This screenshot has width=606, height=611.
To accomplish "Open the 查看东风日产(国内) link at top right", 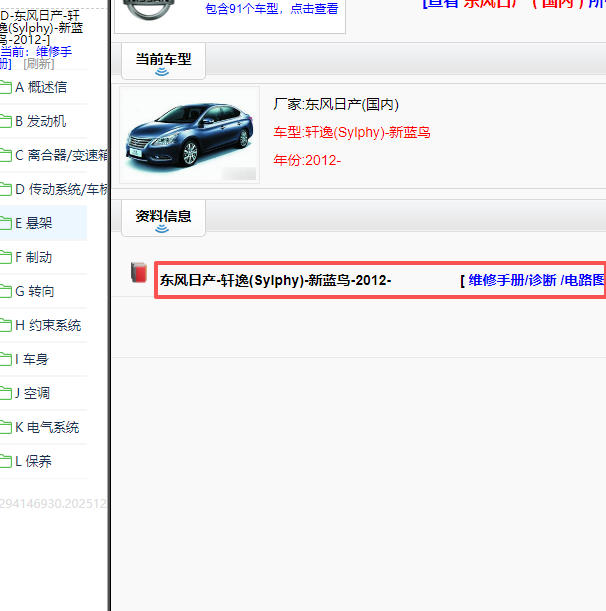I will (x=514, y=4).
